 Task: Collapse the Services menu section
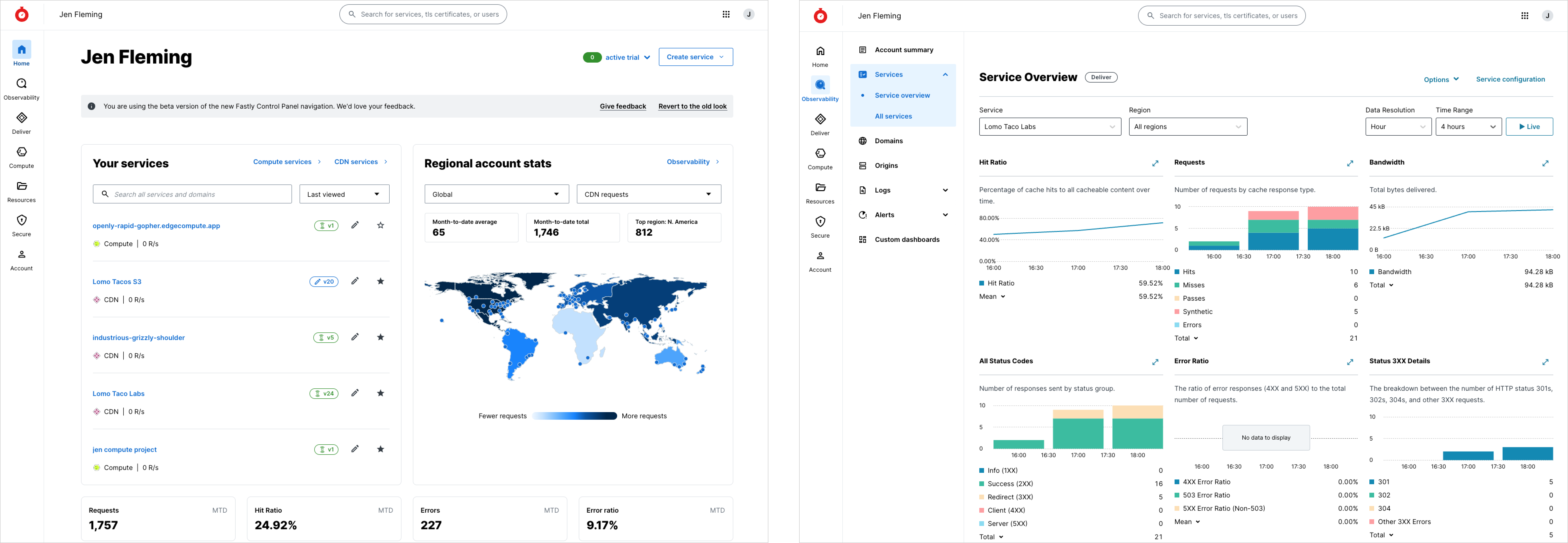pos(945,75)
